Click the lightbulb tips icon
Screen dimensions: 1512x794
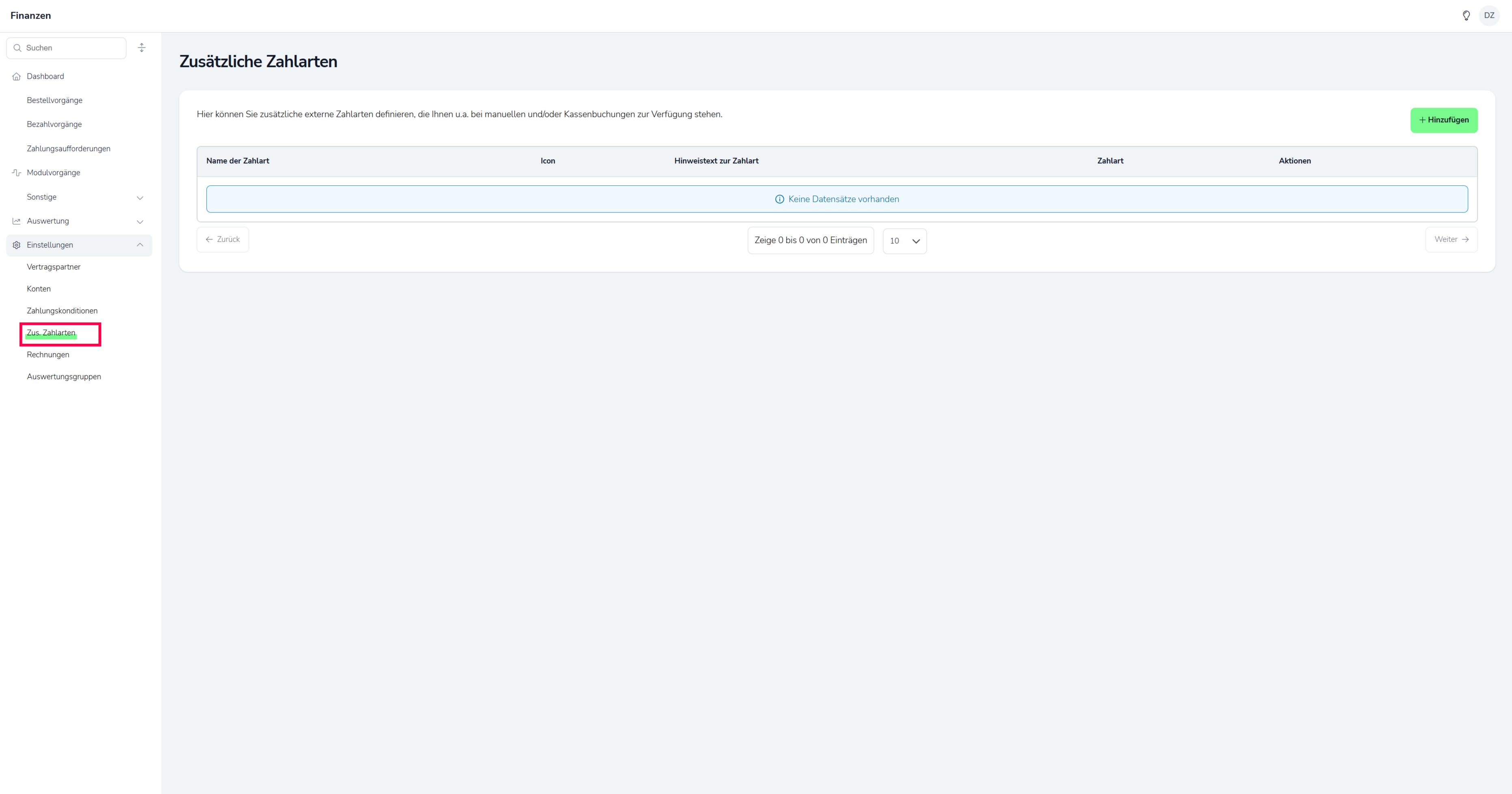point(1466,16)
